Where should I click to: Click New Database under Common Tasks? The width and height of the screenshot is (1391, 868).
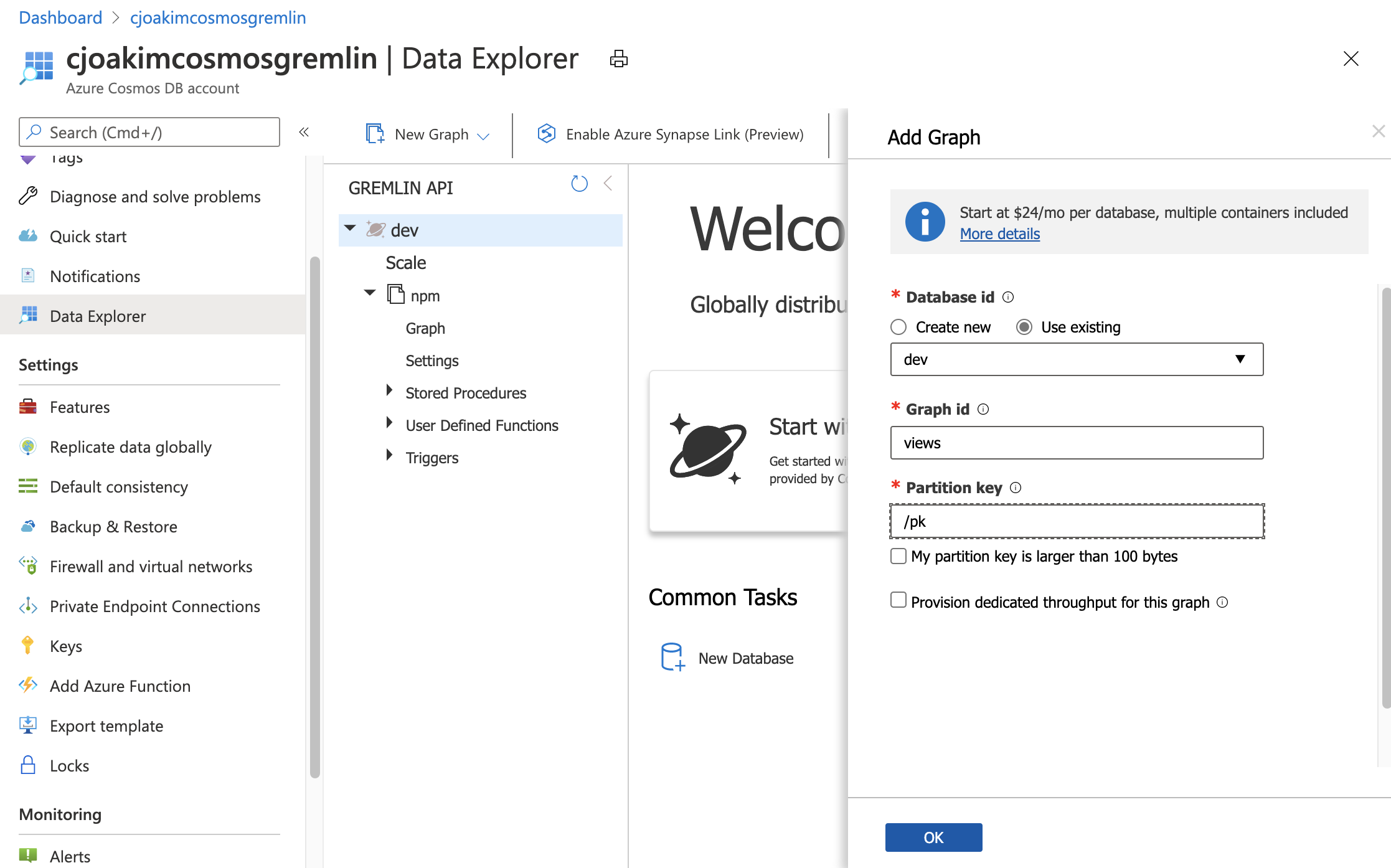[x=727, y=658]
